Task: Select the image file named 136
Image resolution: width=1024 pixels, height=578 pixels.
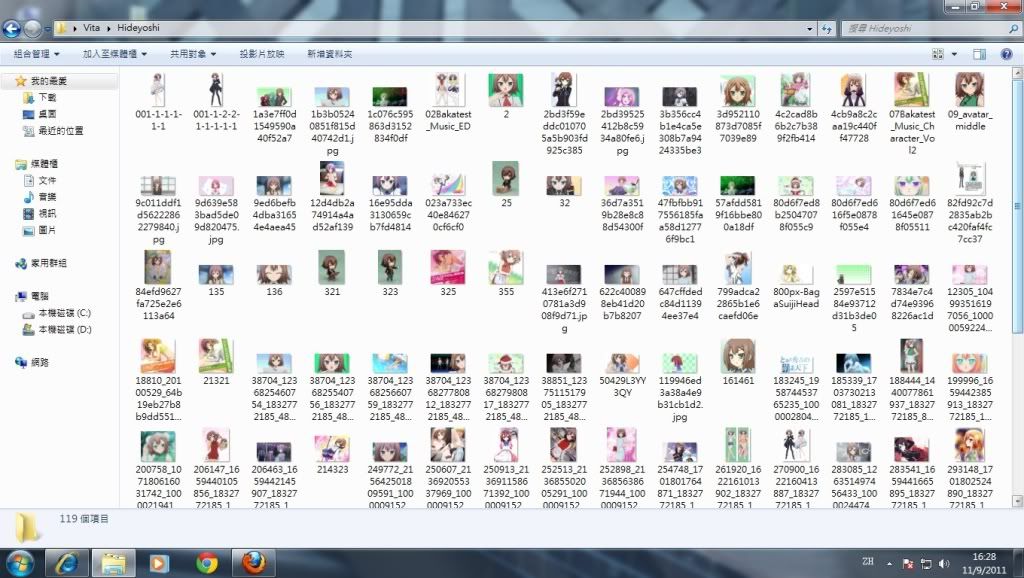Action: click(274, 280)
